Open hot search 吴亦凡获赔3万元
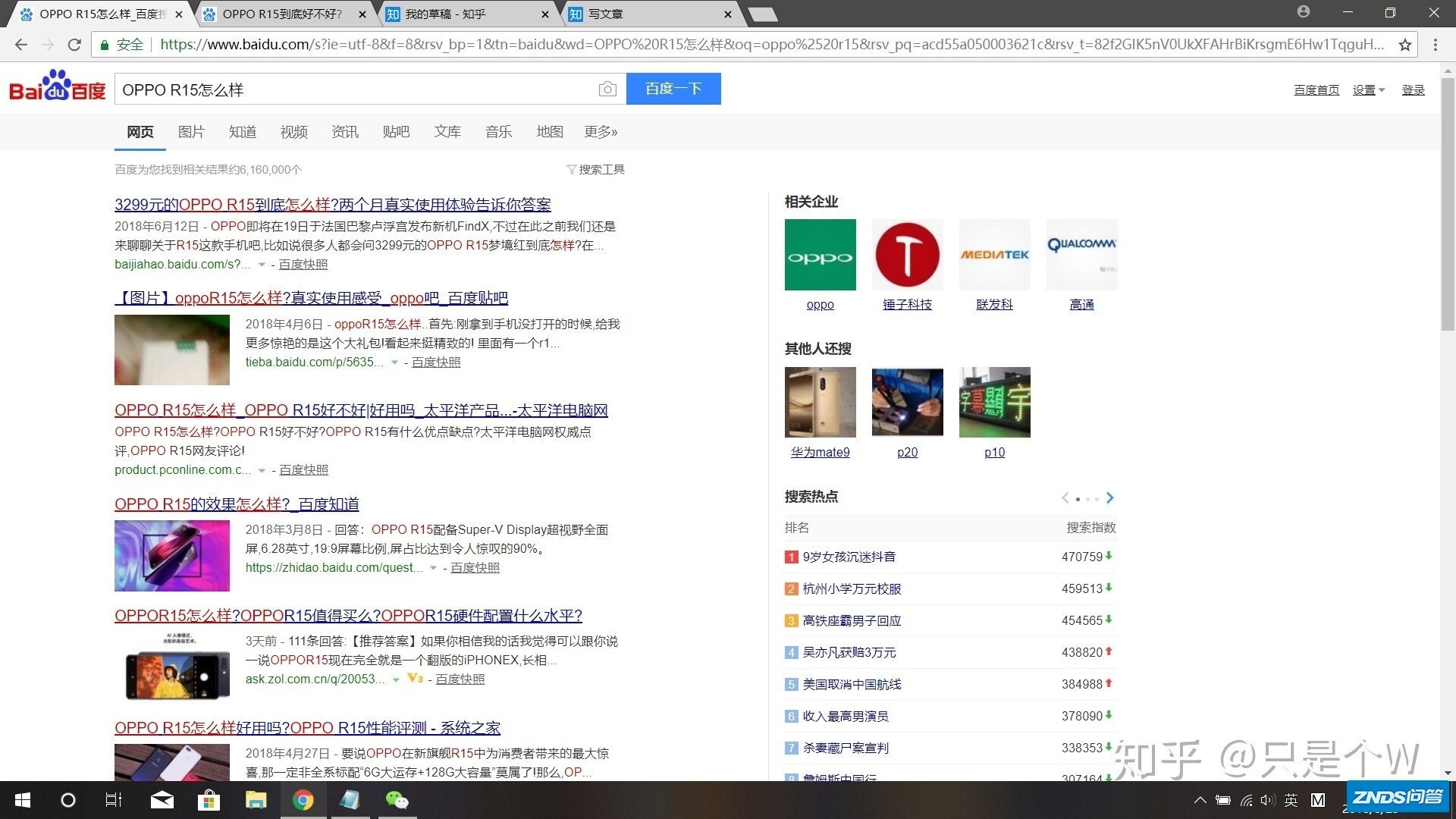This screenshot has height=819, width=1456. (x=849, y=652)
